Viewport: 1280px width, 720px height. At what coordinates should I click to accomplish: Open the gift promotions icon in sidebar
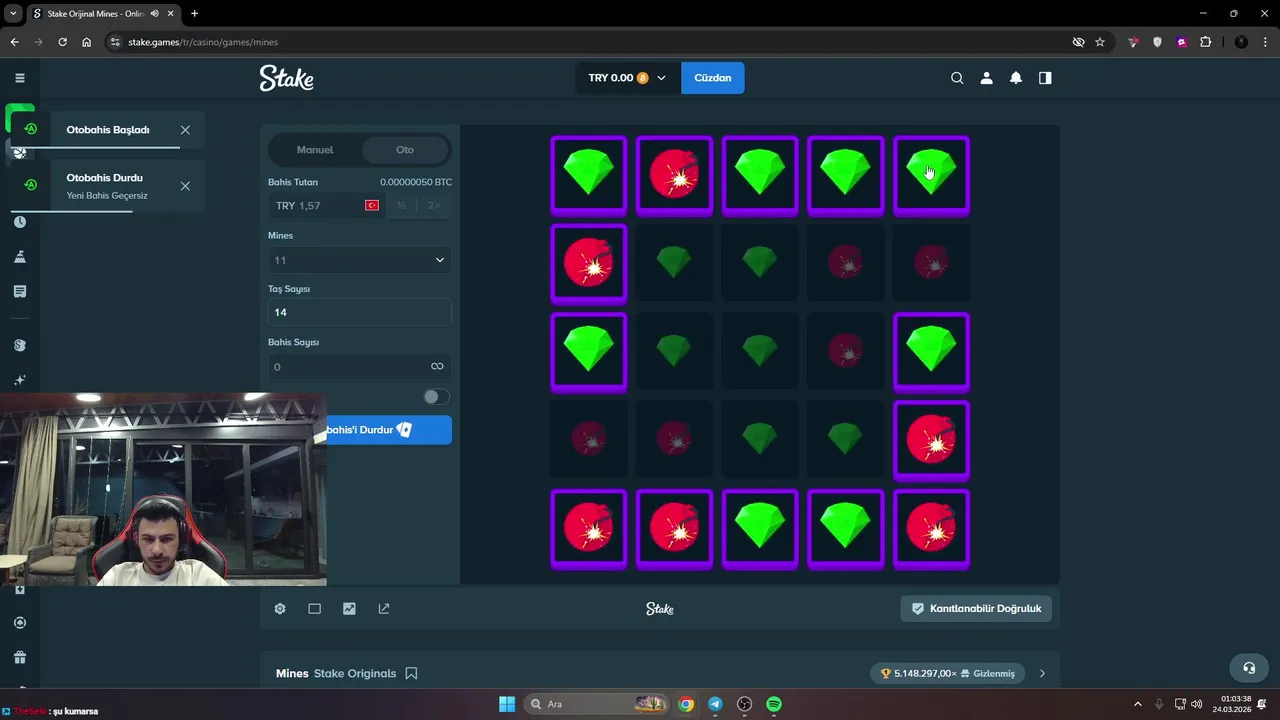pyautogui.click(x=19, y=657)
